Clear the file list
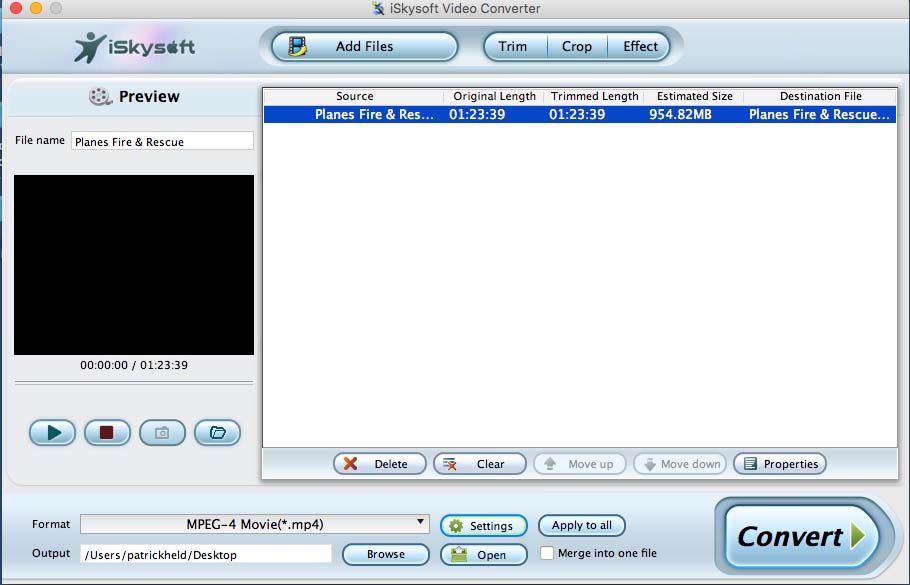This screenshot has height=585, width=910. click(x=479, y=464)
